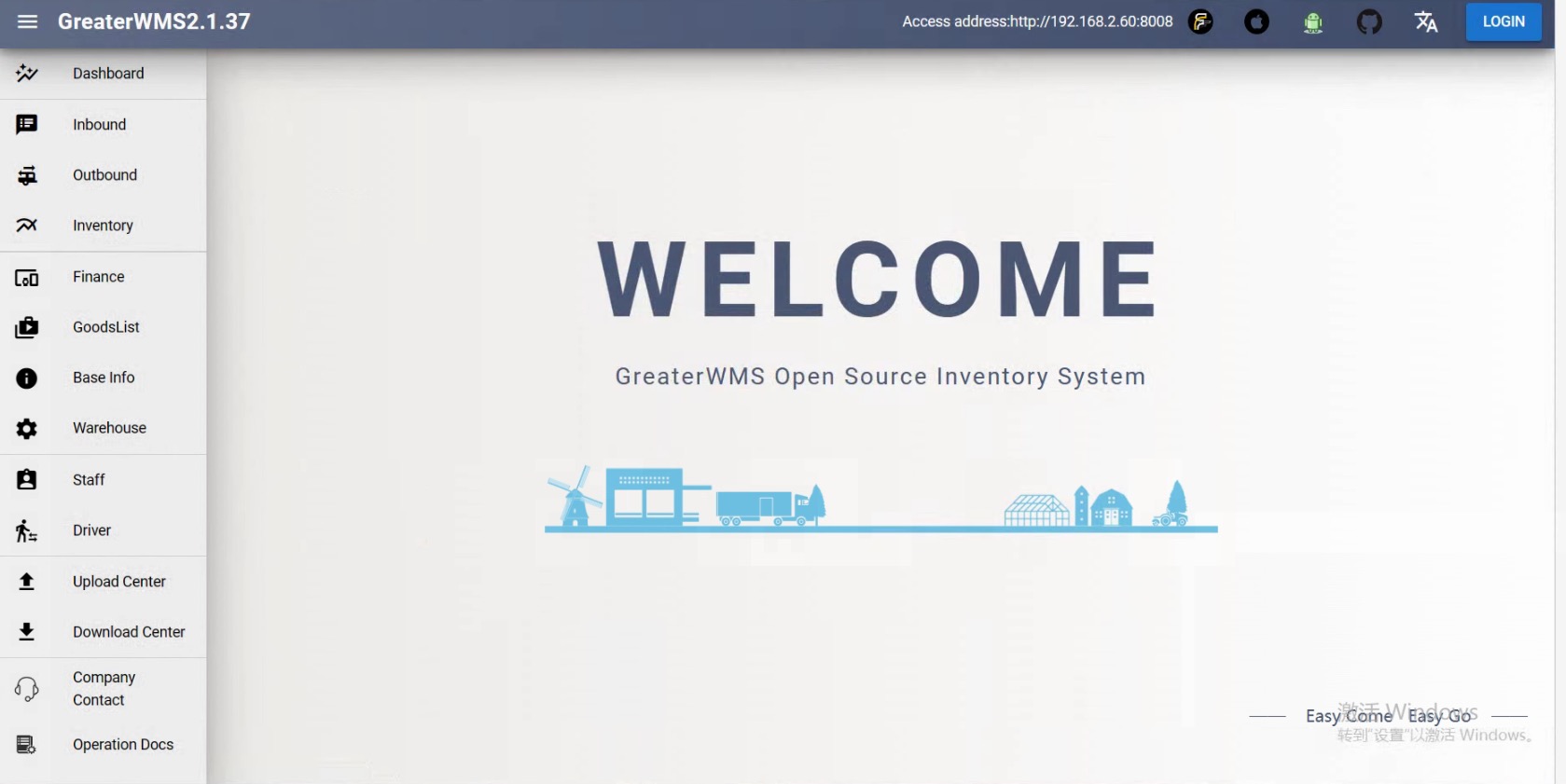Image resolution: width=1566 pixels, height=784 pixels.
Task: Open Company Contact entry
Action: coord(104,689)
